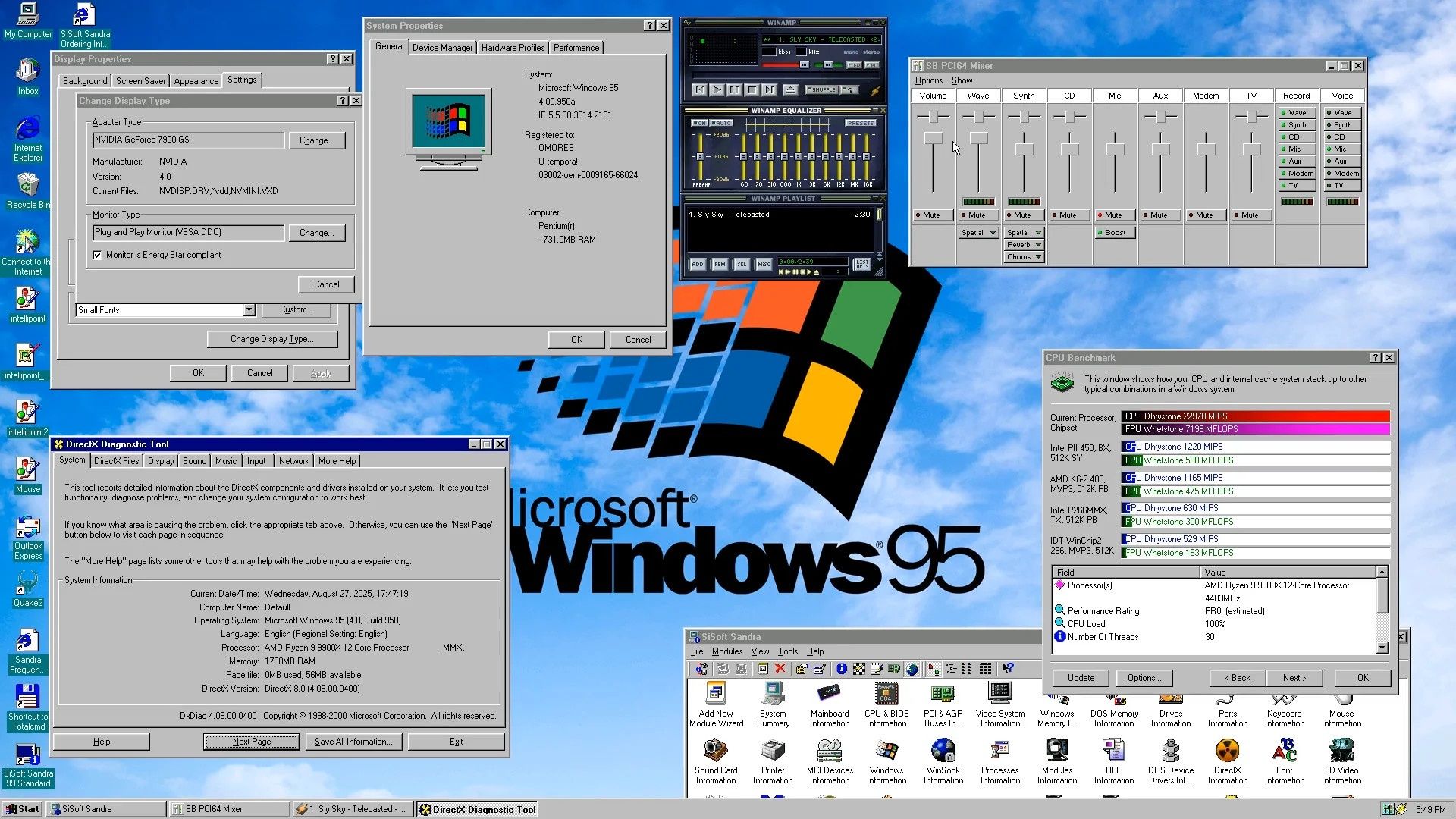
Task: Open Processes Information module
Action: [x=999, y=762]
